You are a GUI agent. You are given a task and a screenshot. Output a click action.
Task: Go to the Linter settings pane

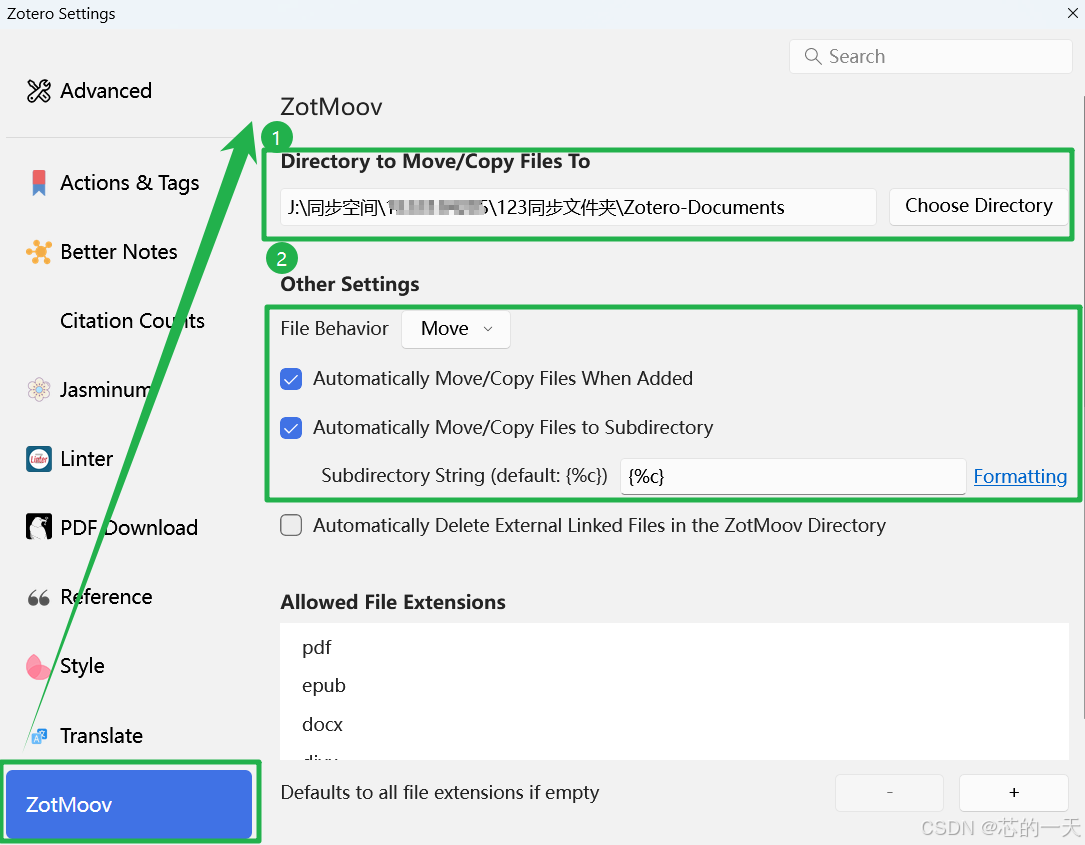pyautogui.click(x=86, y=459)
